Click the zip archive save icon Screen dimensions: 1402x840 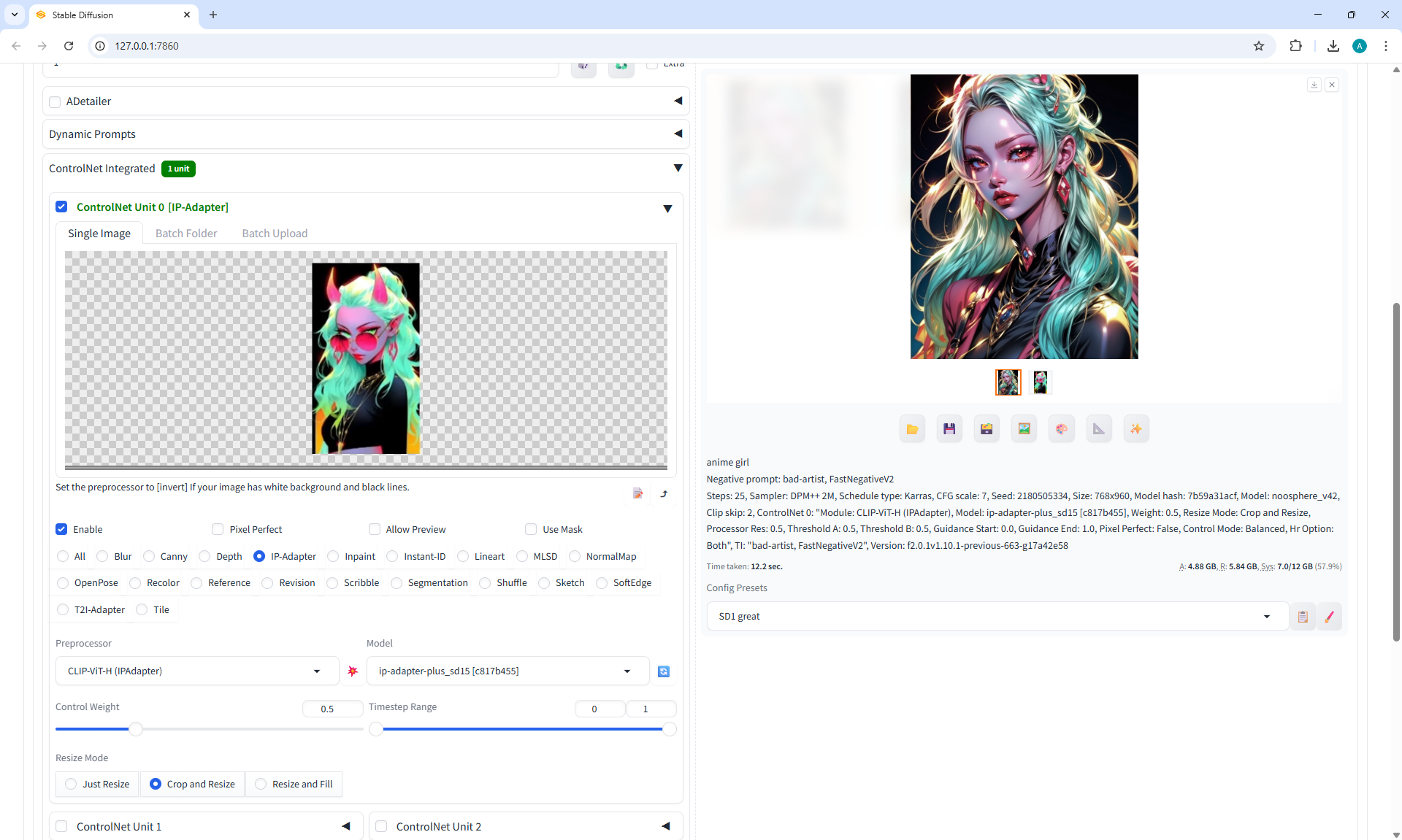987,429
